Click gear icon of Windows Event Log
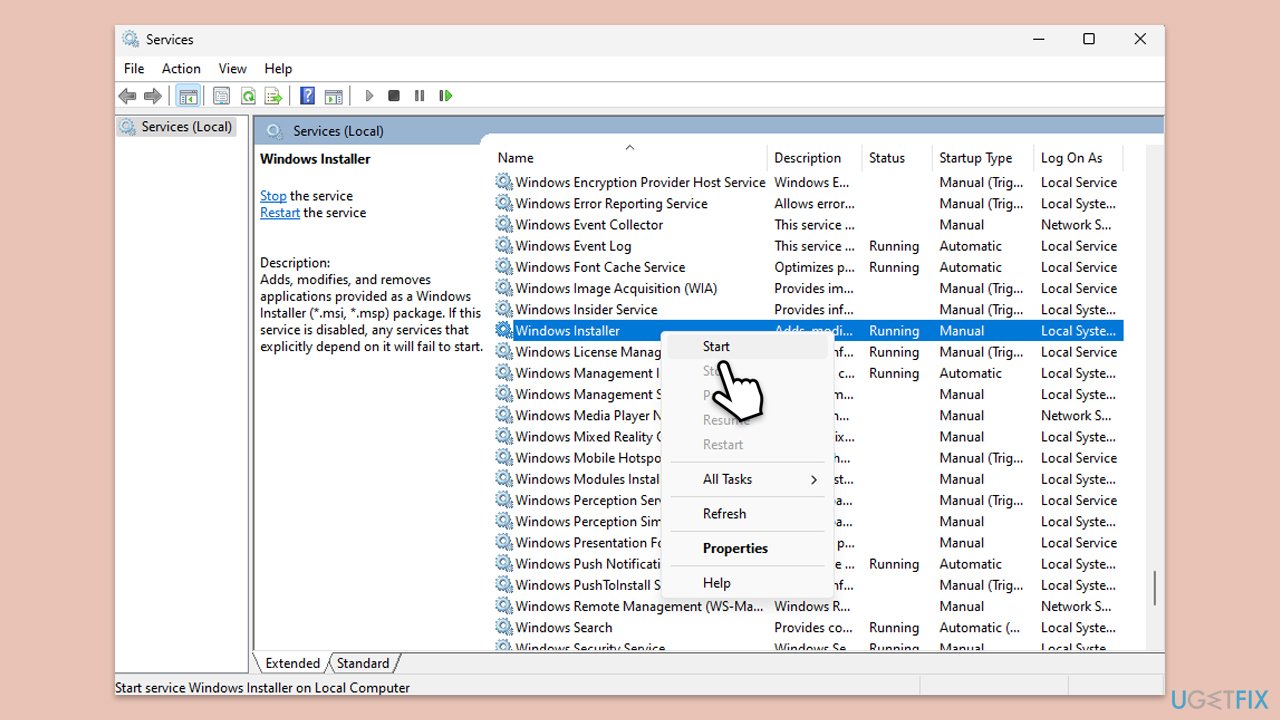This screenshot has height=720, width=1280. [504, 246]
